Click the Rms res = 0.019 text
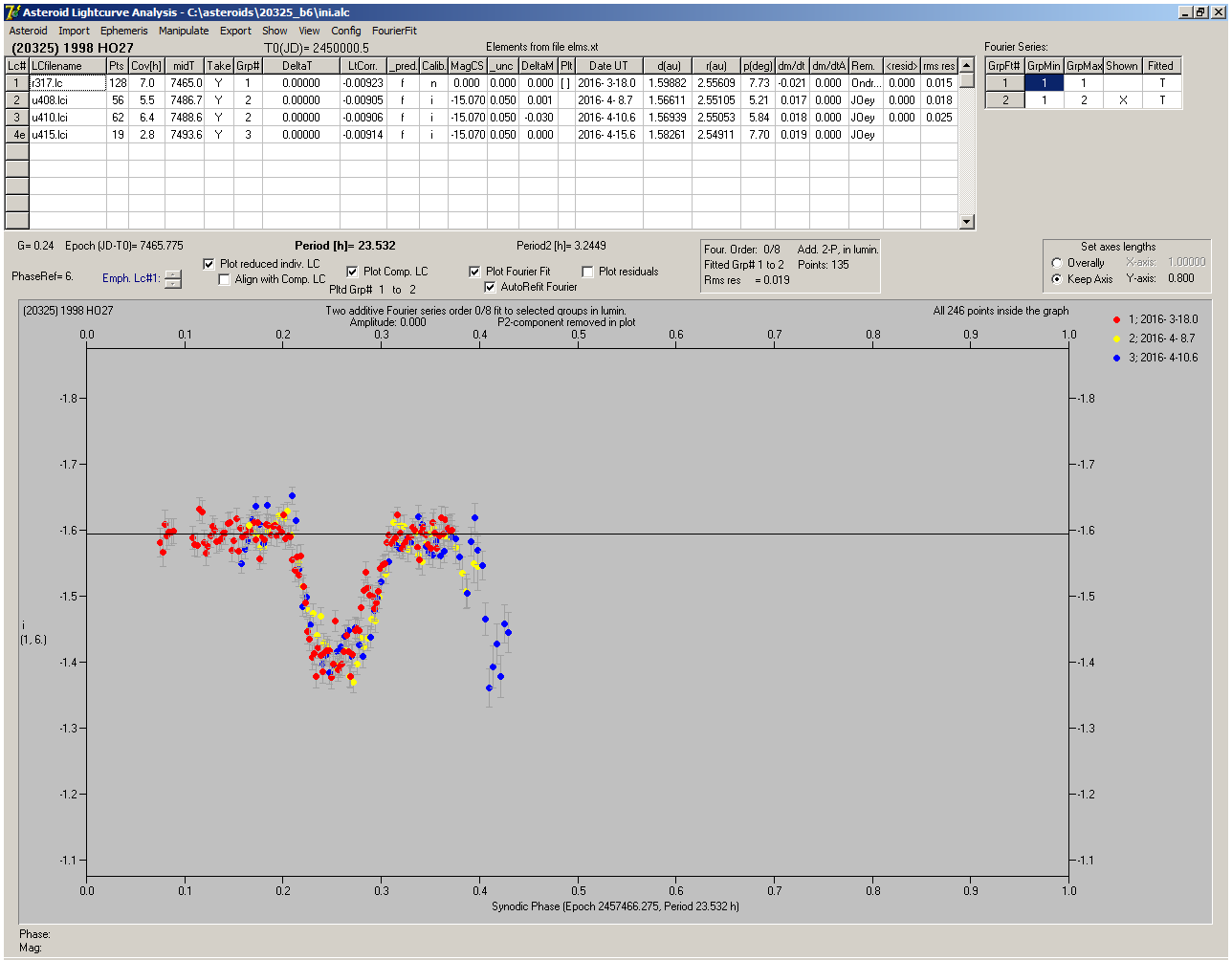This screenshot has height=960, width=1232. click(x=748, y=280)
